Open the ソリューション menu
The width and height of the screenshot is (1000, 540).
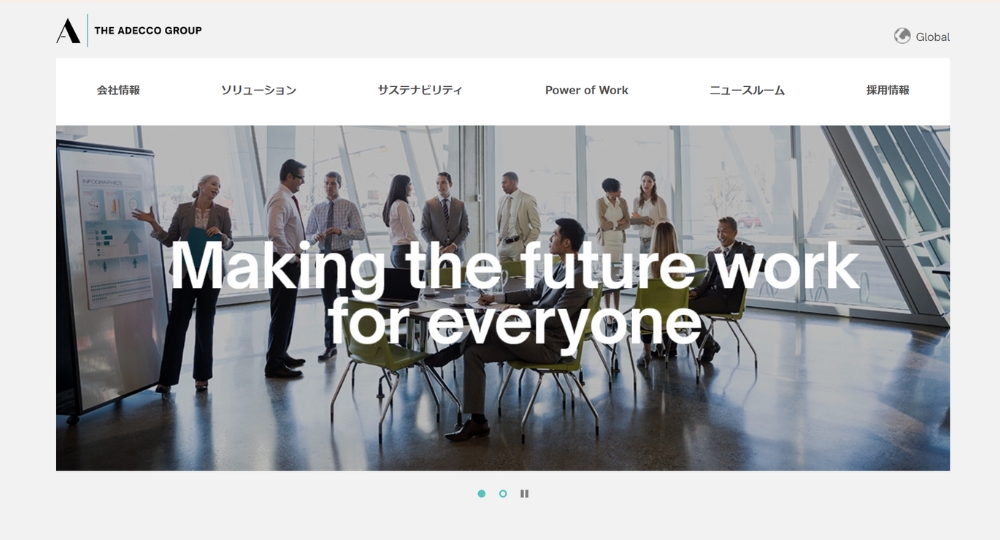(x=259, y=91)
